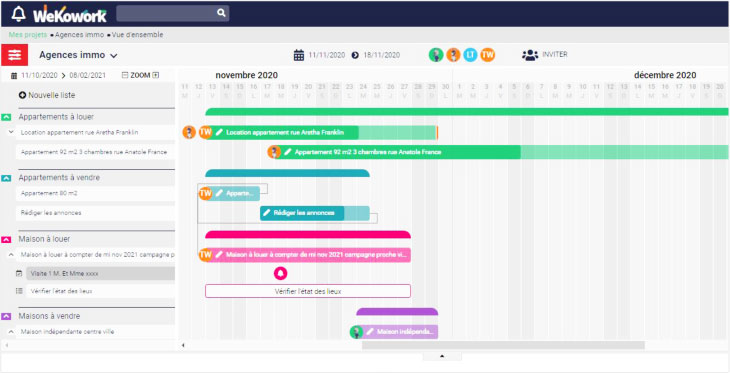Collapse the Appartements à louer list
Screen dimensions: 730x373
(6, 117)
